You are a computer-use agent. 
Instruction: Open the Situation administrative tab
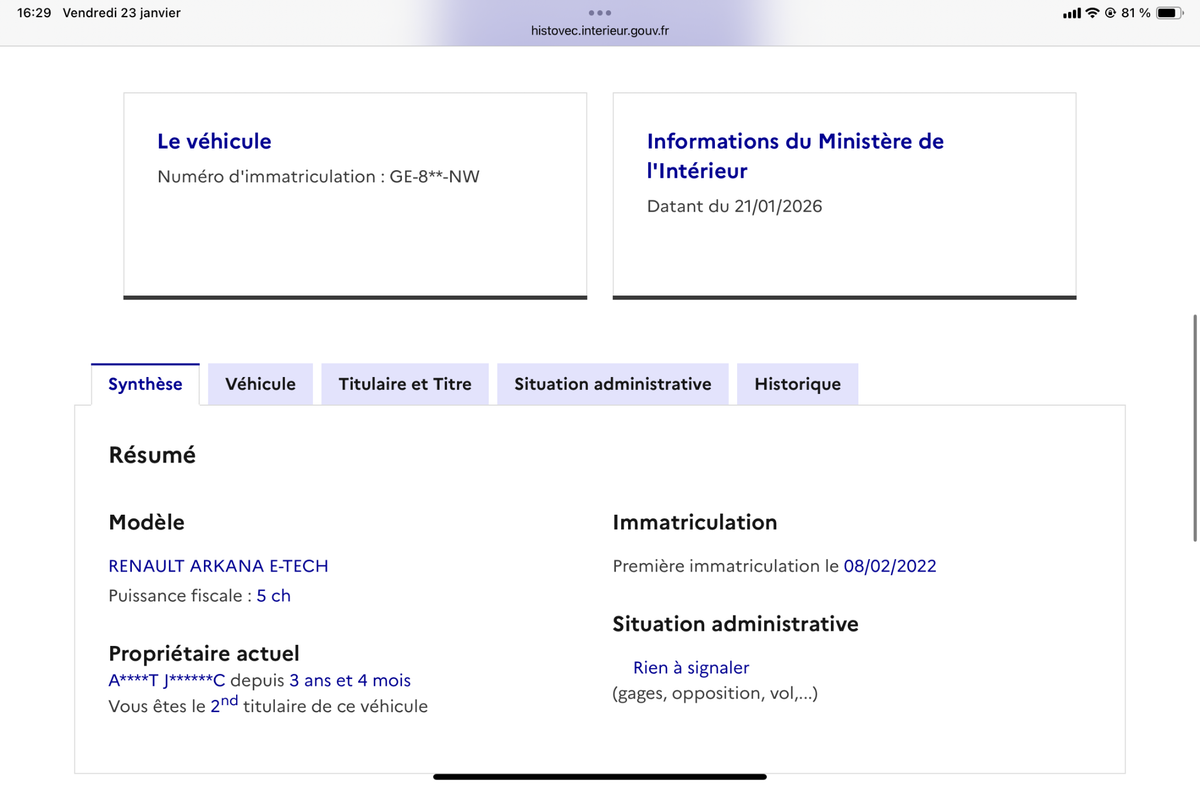tap(613, 384)
